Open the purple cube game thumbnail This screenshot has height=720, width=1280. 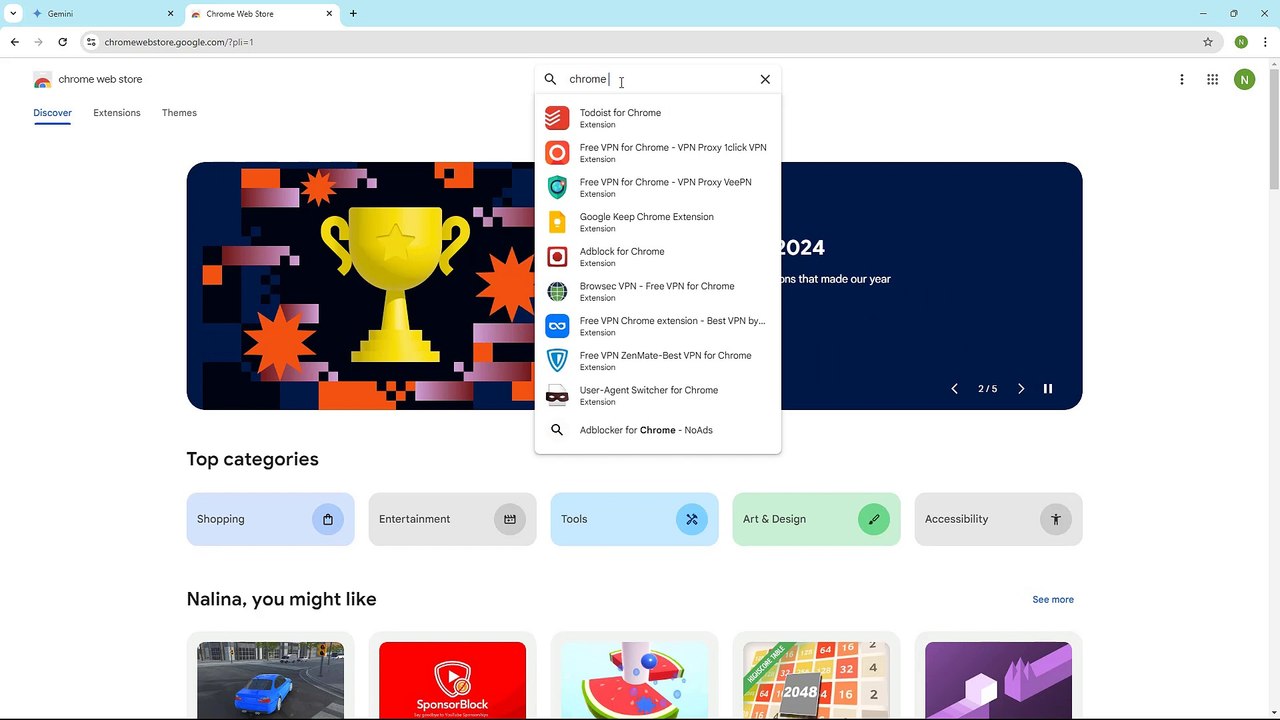click(998, 680)
